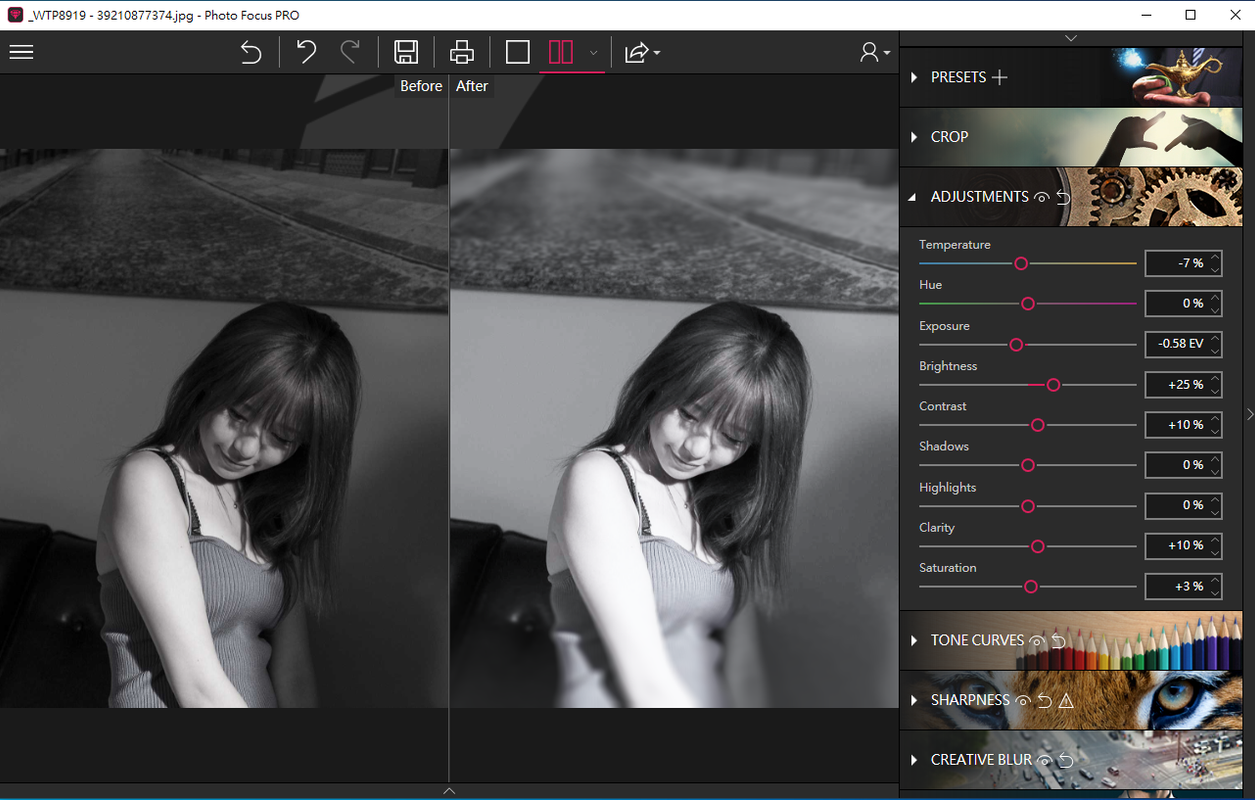Screen dimensions: 1255x800
Task: Click the After photo preview
Action: [x=674, y=428]
